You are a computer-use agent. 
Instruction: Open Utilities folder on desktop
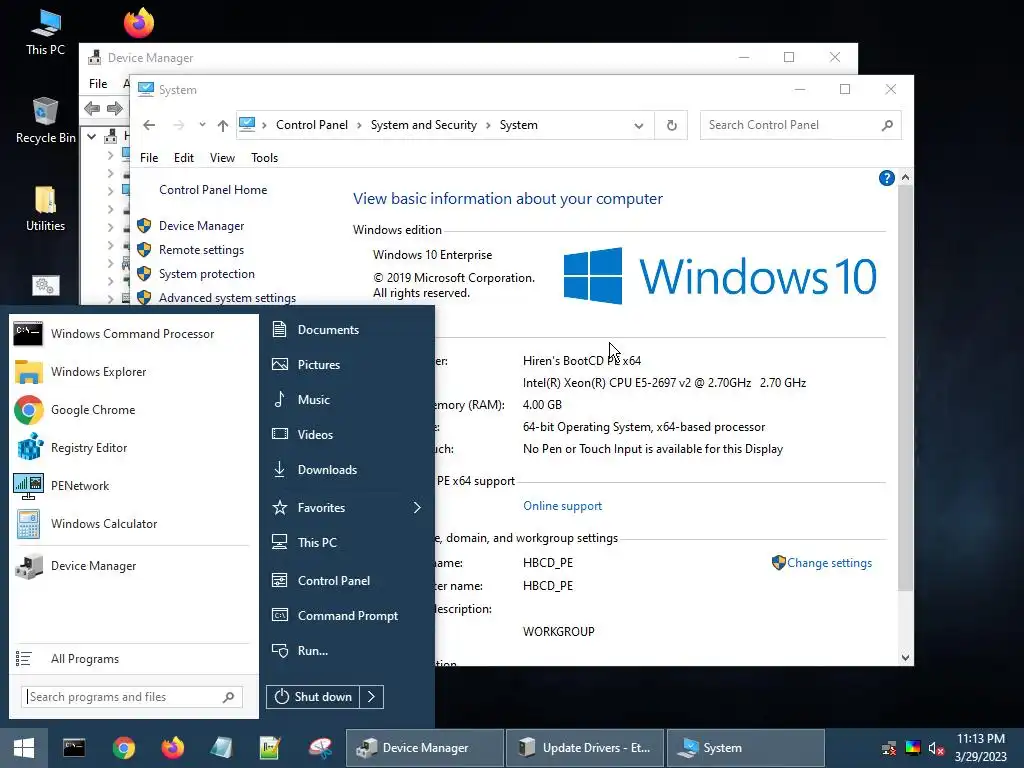[45, 209]
